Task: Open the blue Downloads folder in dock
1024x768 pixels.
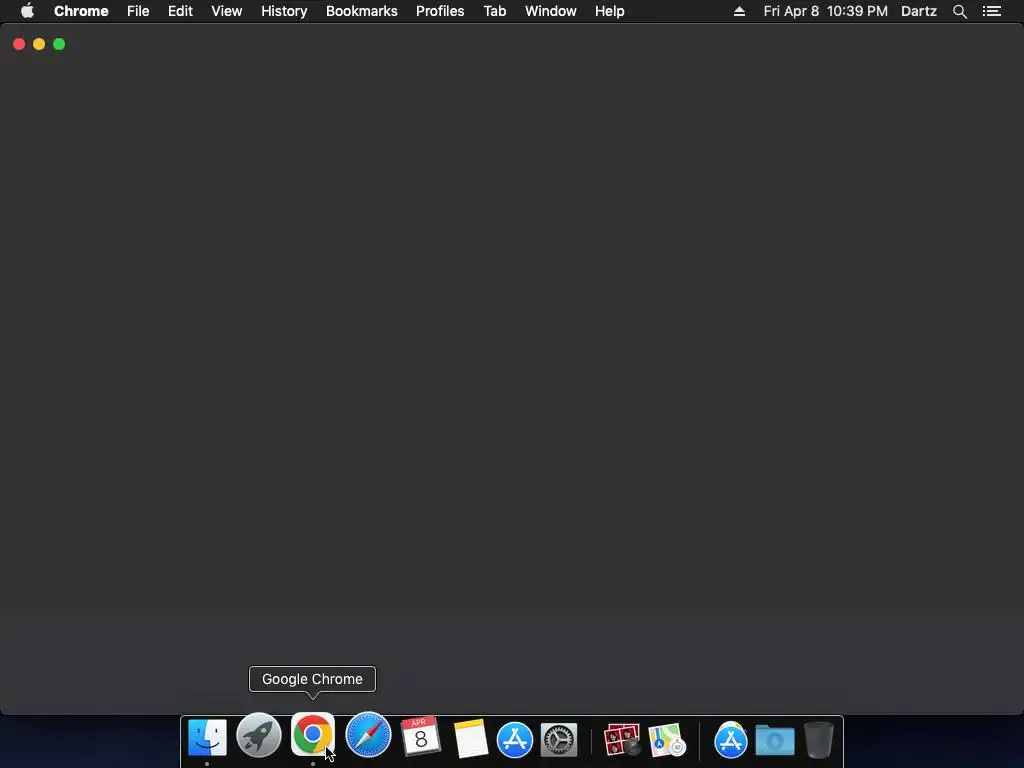Action: [775, 740]
